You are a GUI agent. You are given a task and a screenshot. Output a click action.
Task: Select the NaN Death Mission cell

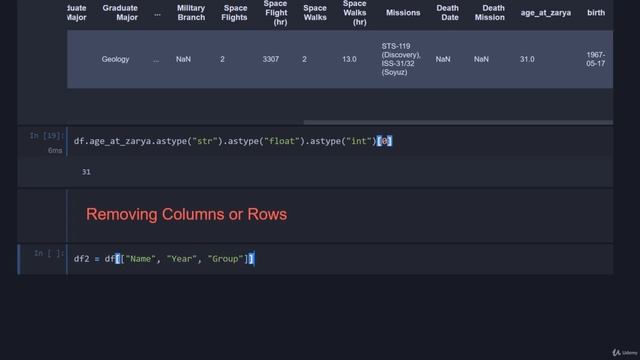[x=481, y=59]
